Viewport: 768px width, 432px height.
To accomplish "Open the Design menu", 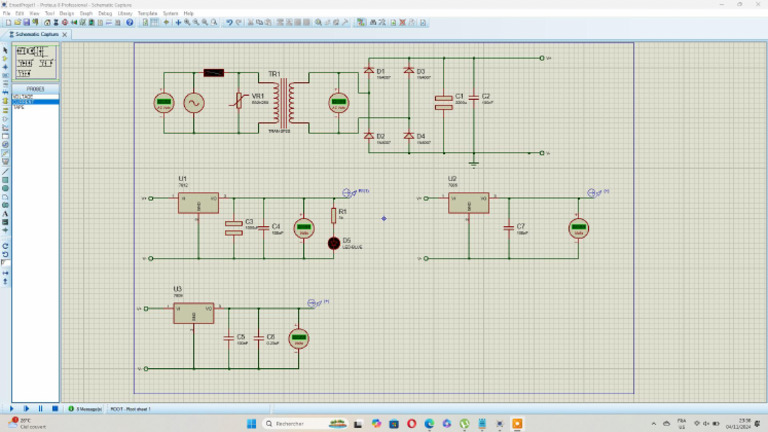I will pyautogui.click(x=67, y=13).
